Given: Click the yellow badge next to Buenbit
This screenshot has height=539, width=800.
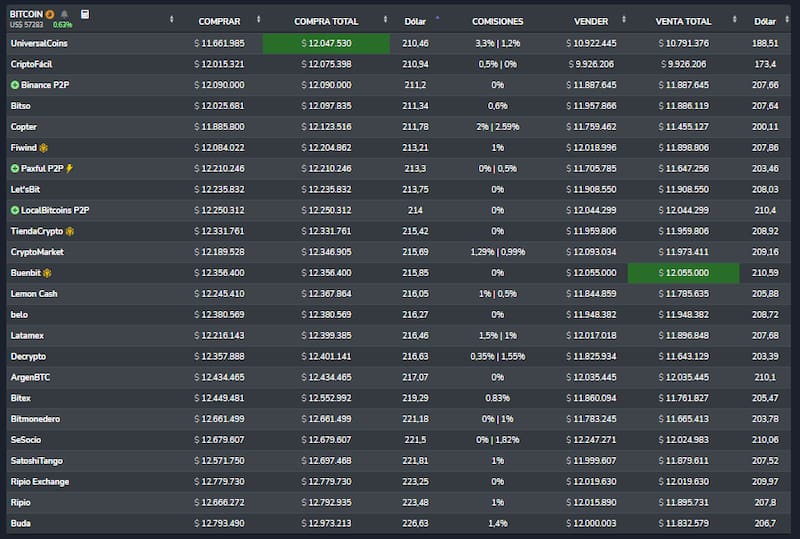Looking at the screenshot, I should [x=47, y=273].
